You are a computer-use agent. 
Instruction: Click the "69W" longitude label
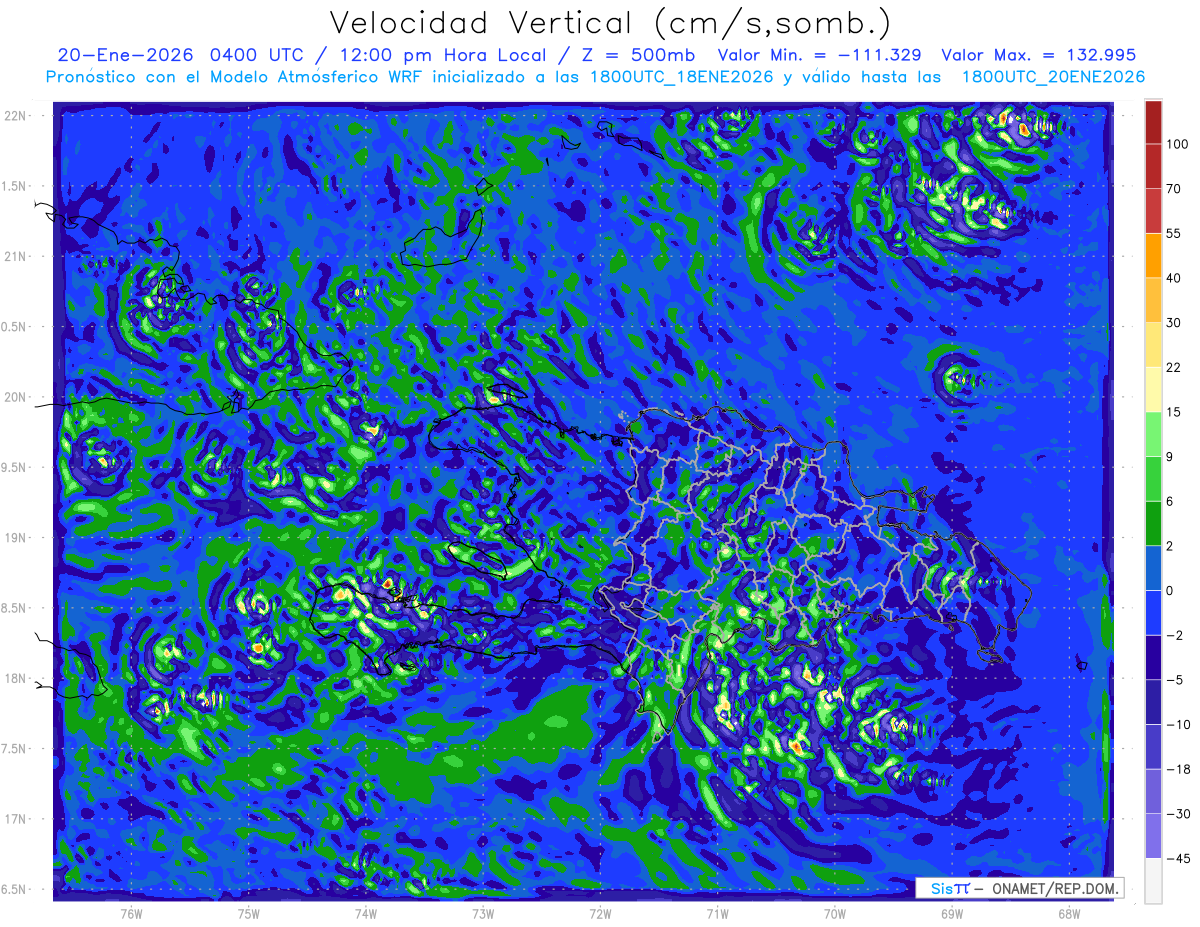(x=951, y=913)
